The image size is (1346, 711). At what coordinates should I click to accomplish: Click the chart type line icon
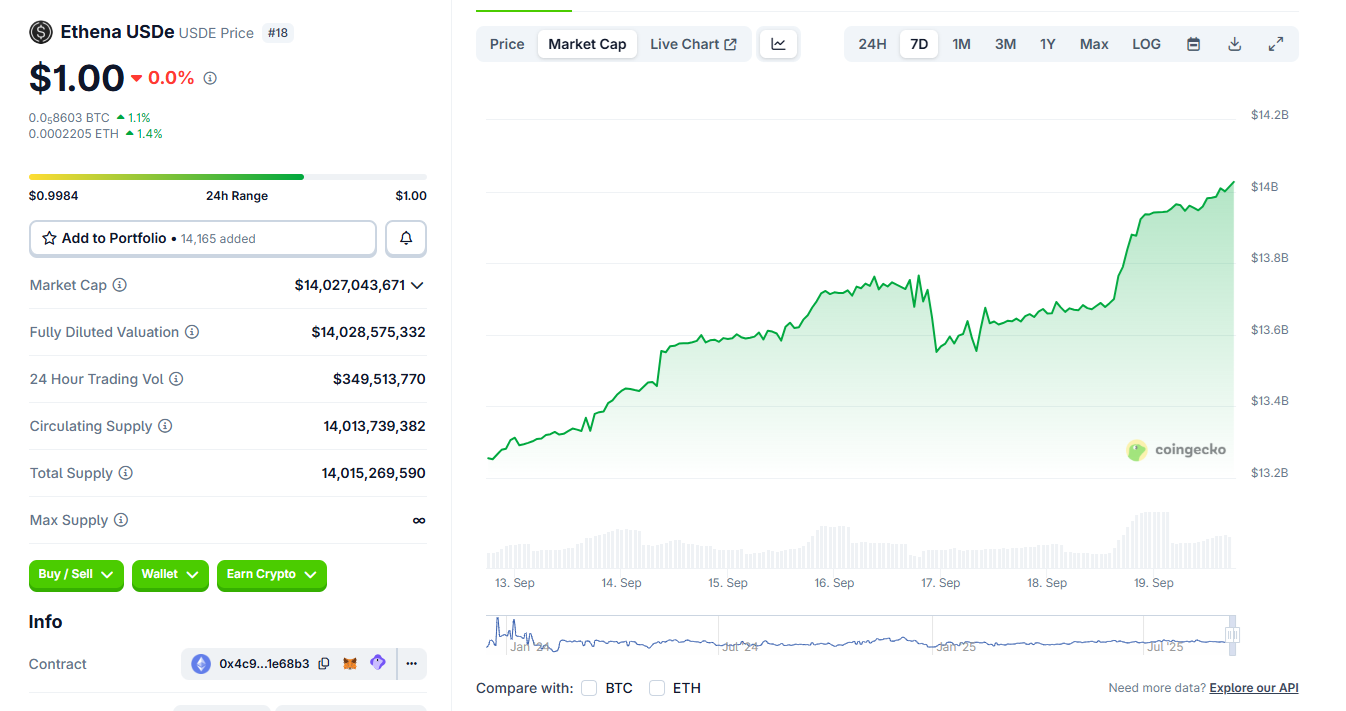coord(778,44)
